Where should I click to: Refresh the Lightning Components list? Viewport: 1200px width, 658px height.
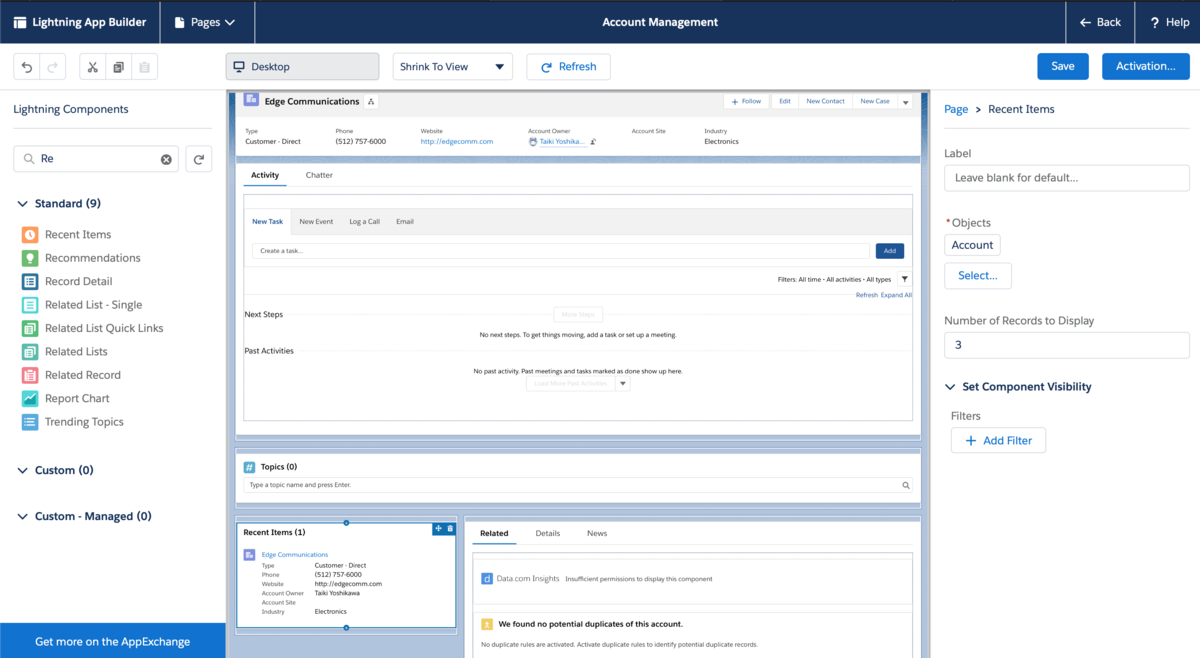pos(199,159)
